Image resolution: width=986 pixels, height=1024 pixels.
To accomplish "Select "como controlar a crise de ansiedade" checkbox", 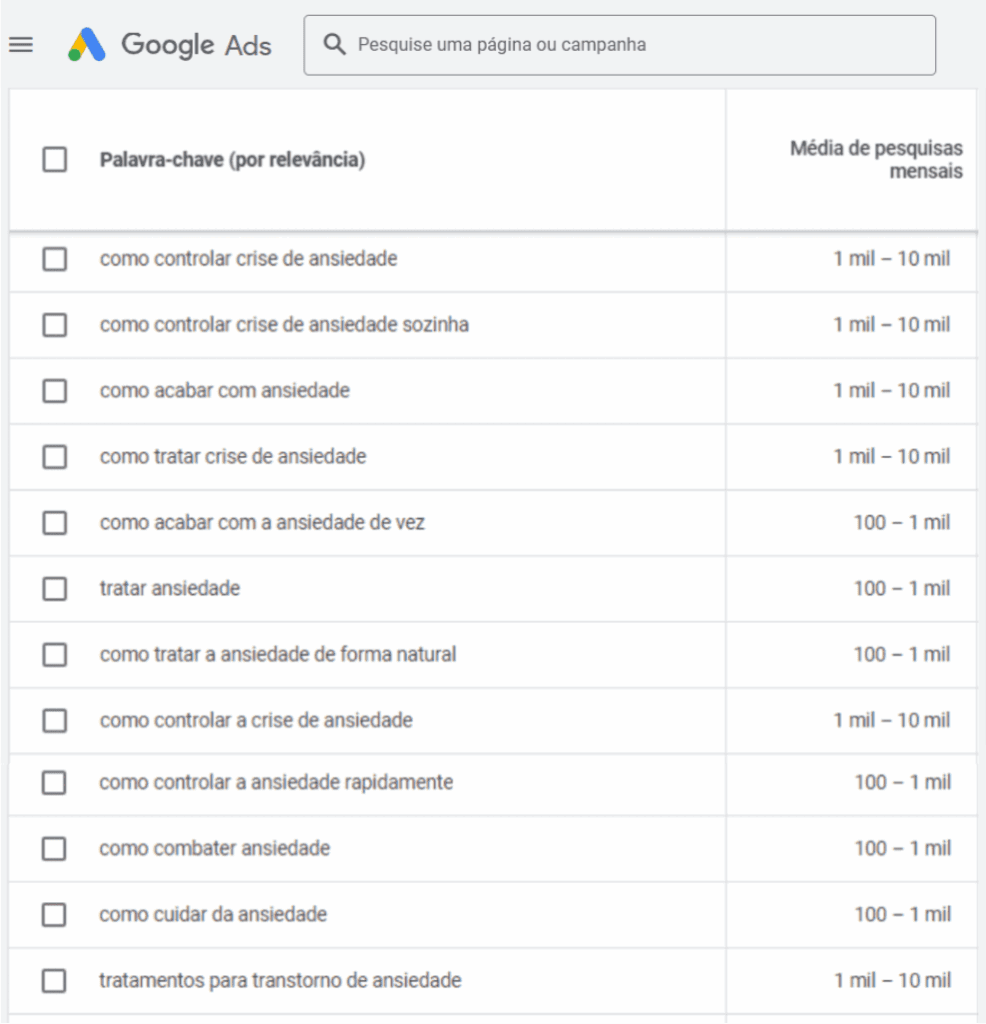I will (55, 721).
